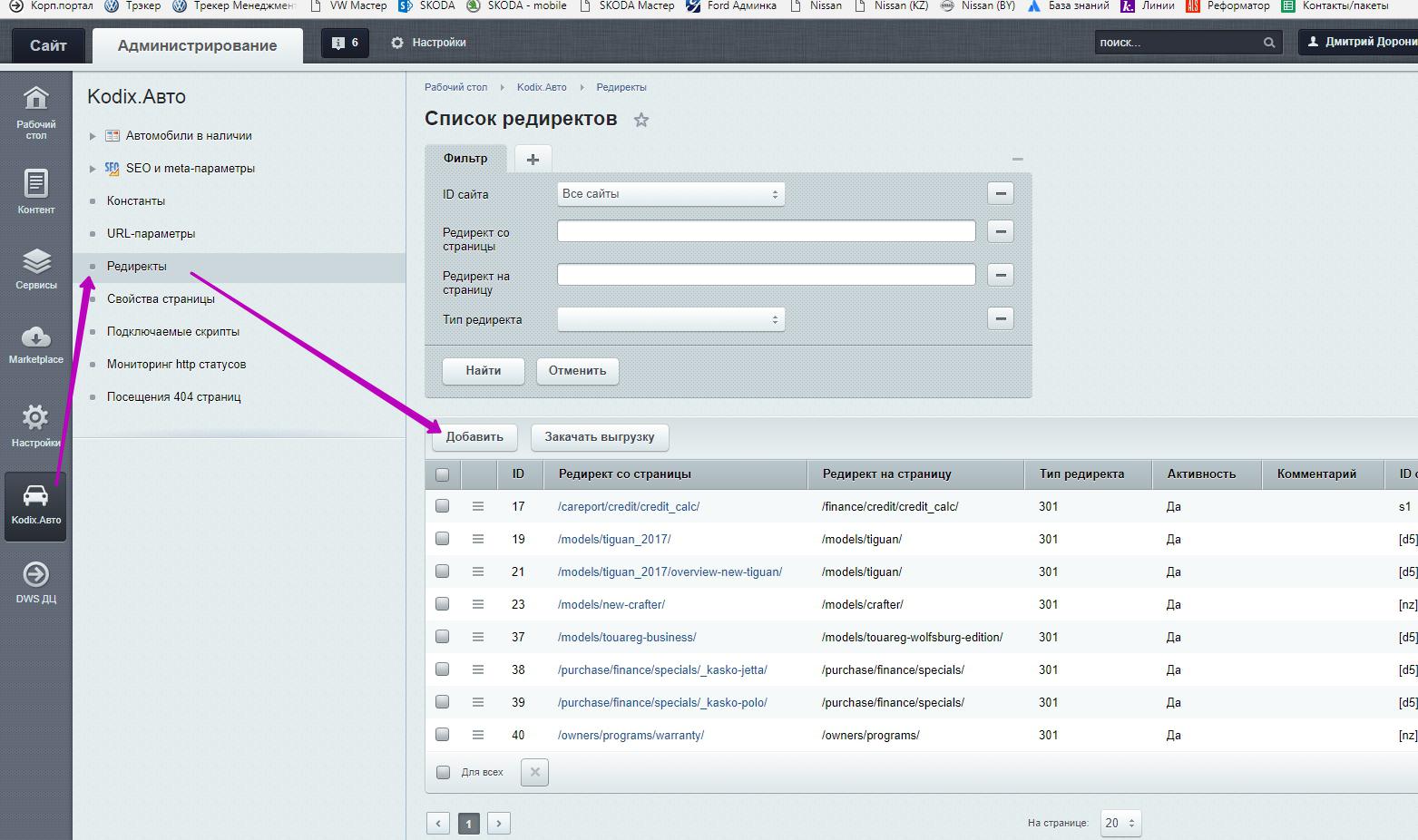Enable the Для всех checkbox

click(443, 772)
